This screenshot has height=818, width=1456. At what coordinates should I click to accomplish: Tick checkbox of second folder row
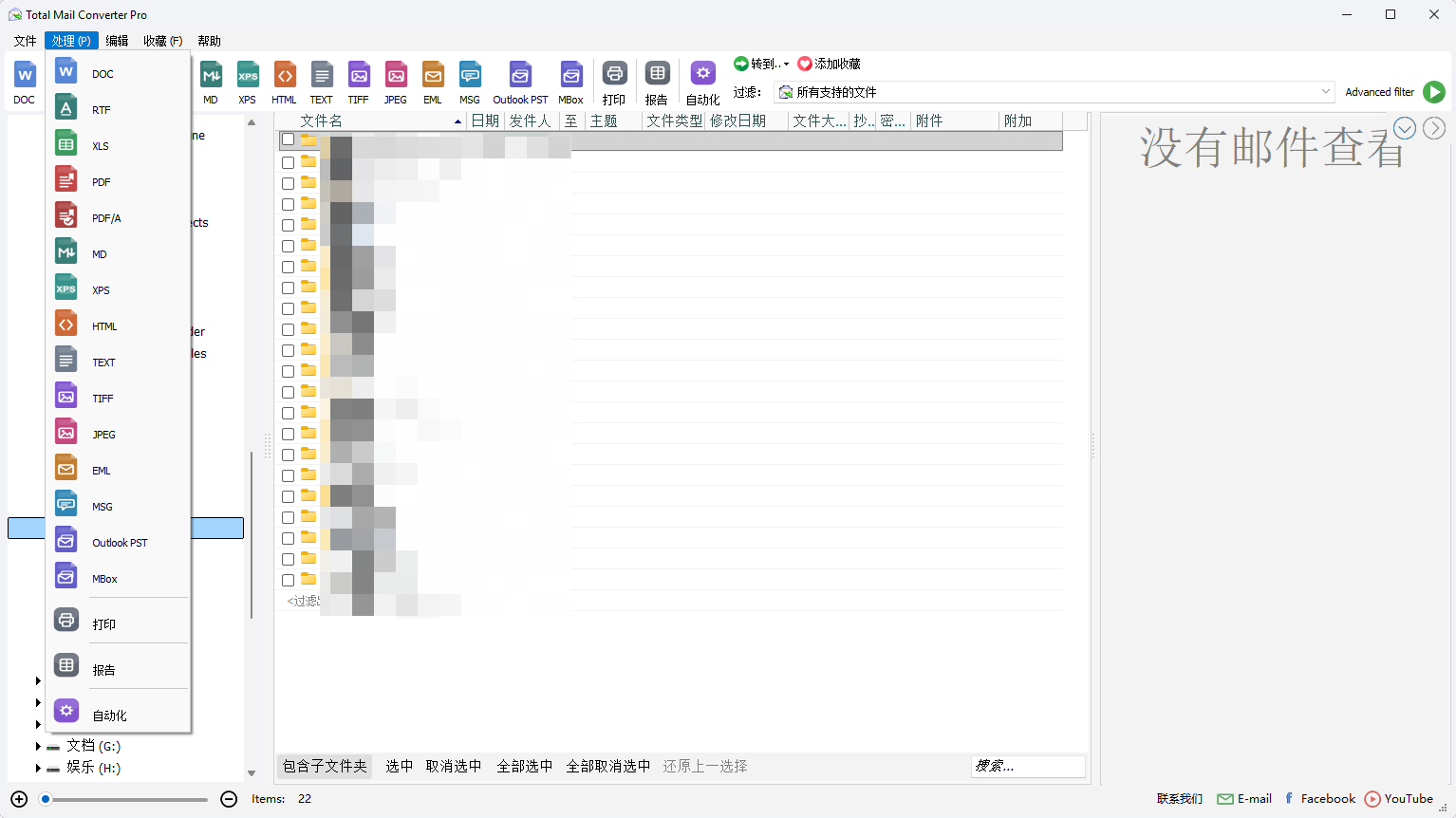(x=289, y=162)
